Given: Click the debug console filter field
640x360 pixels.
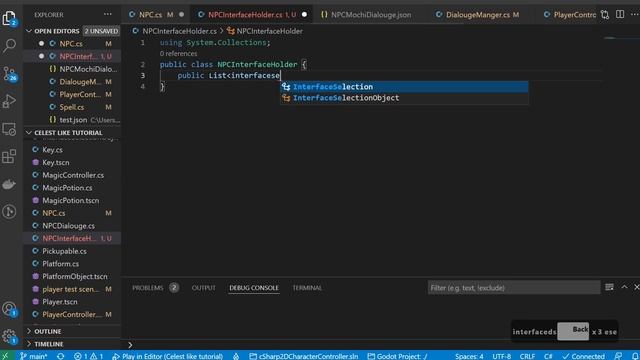Looking at the screenshot, I should (x=513, y=288).
